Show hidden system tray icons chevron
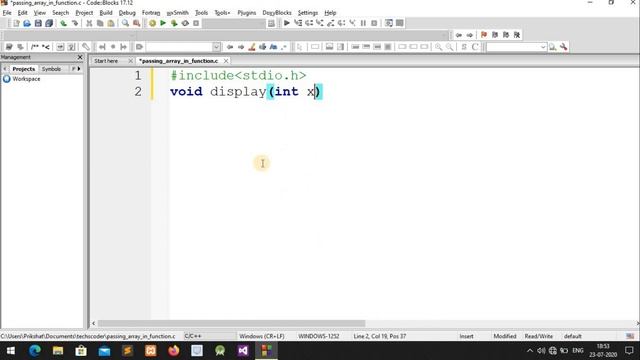This screenshot has width=640, height=360. 530,351
